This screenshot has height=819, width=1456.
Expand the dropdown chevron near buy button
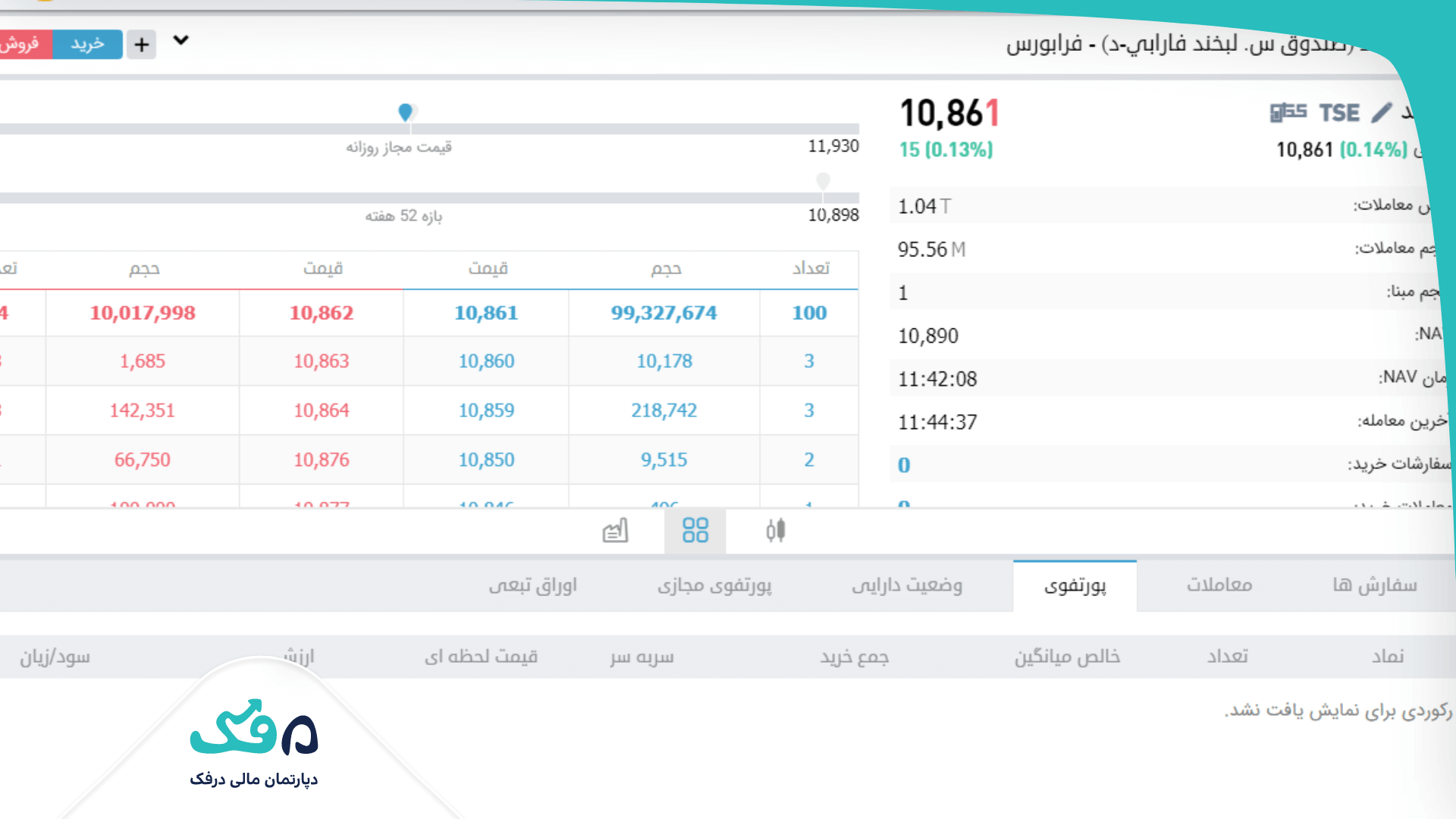(180, 41)
